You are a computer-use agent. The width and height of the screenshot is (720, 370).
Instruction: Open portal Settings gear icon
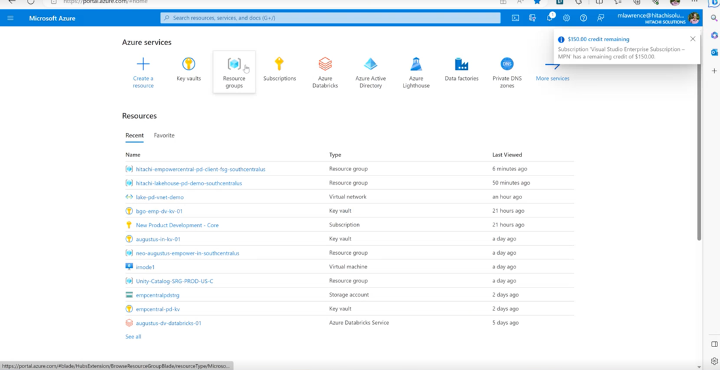(567, 18)
